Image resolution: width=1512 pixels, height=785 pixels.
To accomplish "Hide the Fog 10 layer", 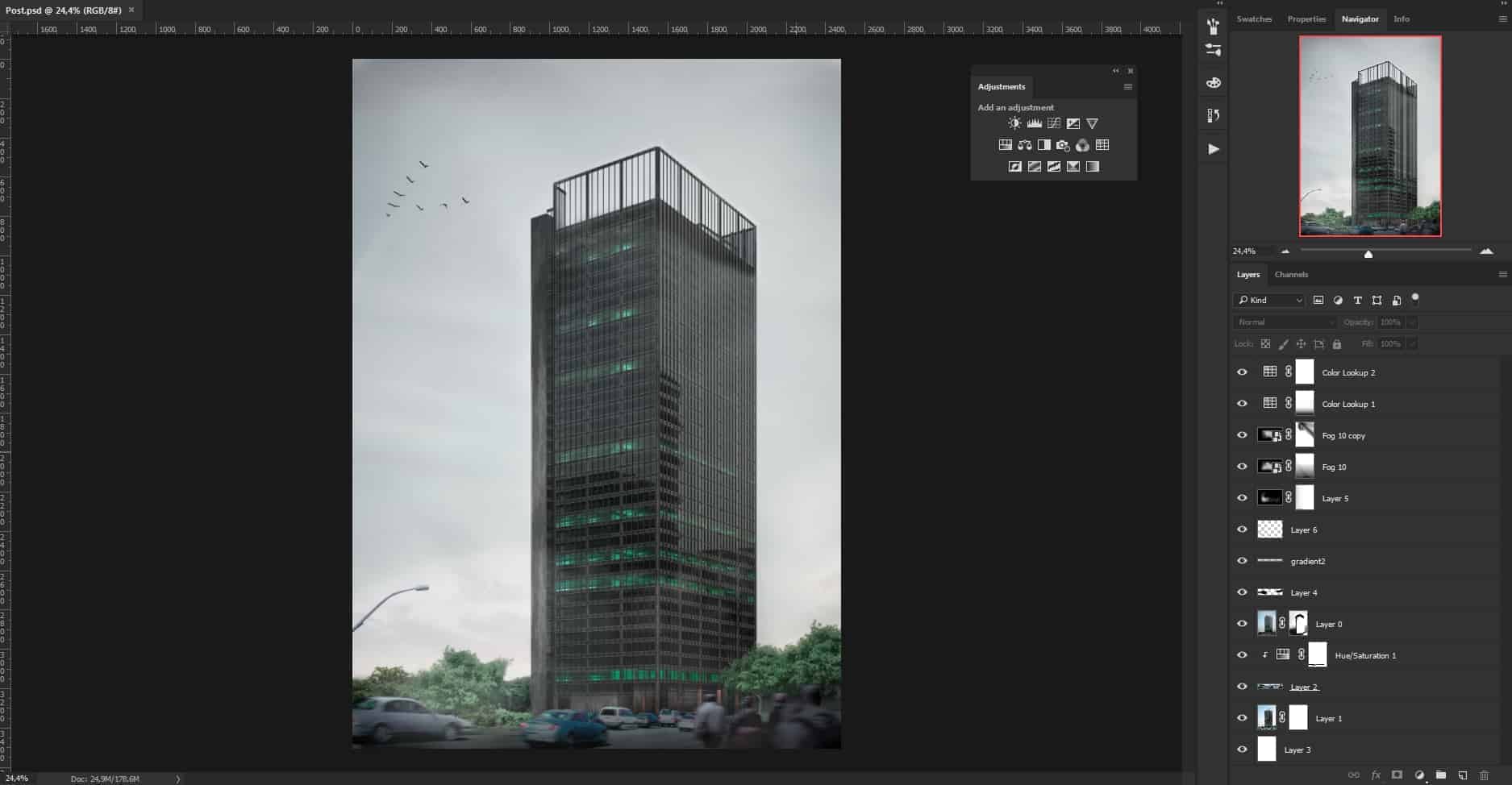I will coord(1243,466).
